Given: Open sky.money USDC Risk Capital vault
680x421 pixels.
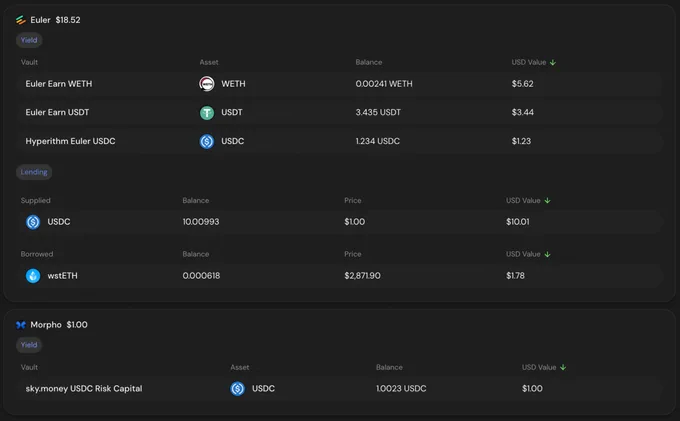Looking at the screenshot, I should click(84, 388).
